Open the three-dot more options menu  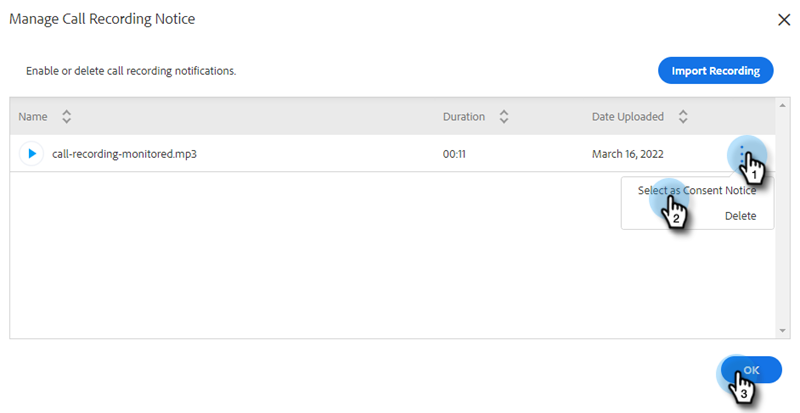click(x=742, y=154)
